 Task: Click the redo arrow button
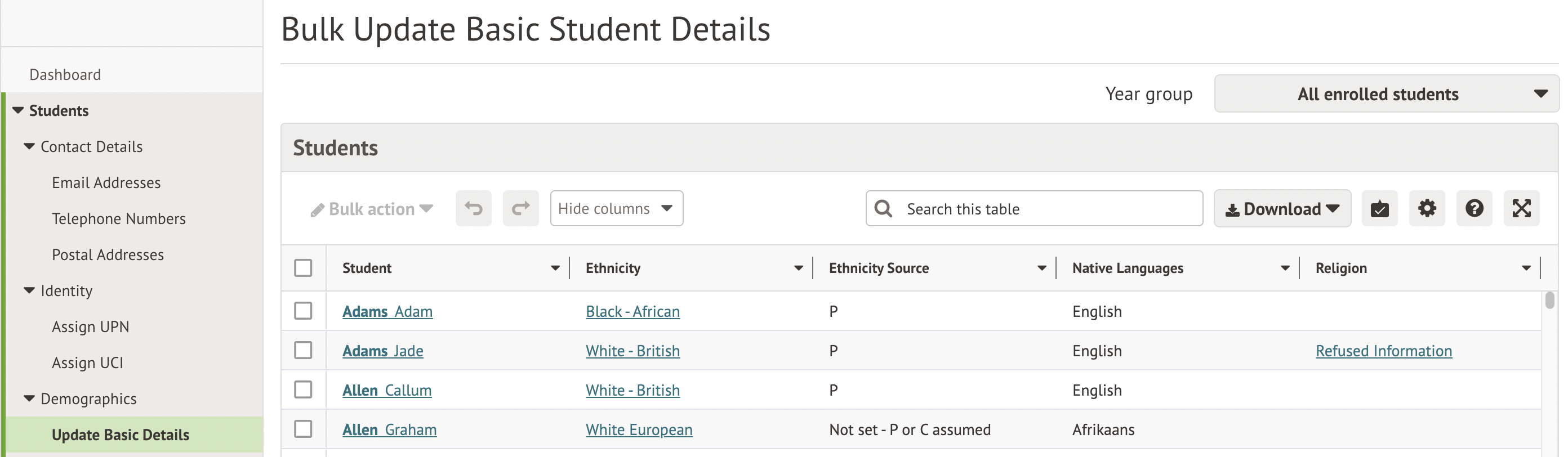(x=521, y=209)
